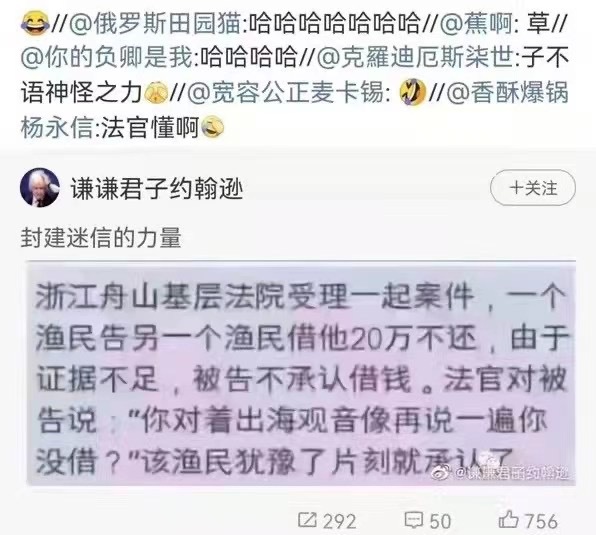
Task: Click the emoji after 子不语神怪之力
Action: 156,93
